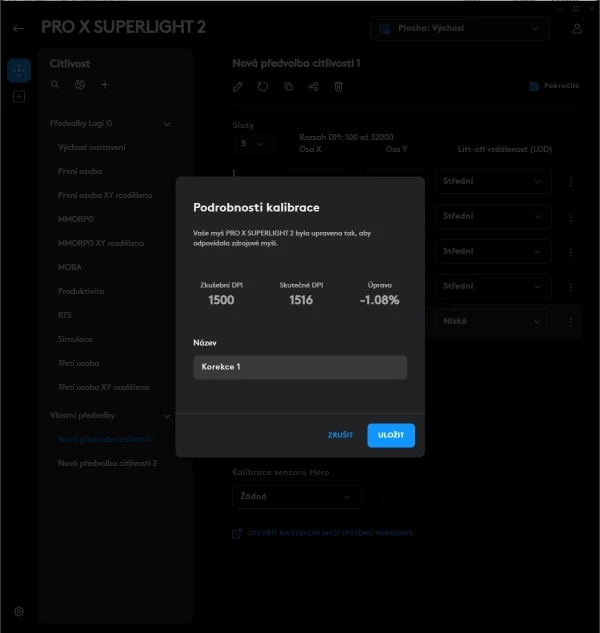600x633 pixels.
Task: Click the ZRUŠIT button
Action: pos(340,435)
